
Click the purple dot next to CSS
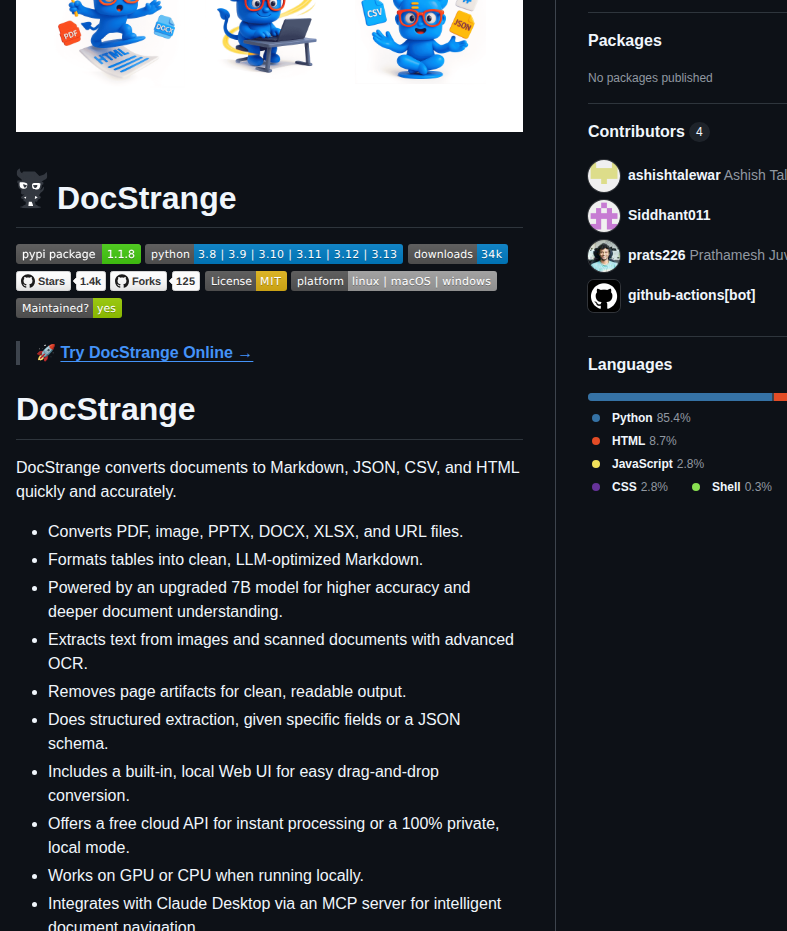pyautogui.click(x=596, y=487)
